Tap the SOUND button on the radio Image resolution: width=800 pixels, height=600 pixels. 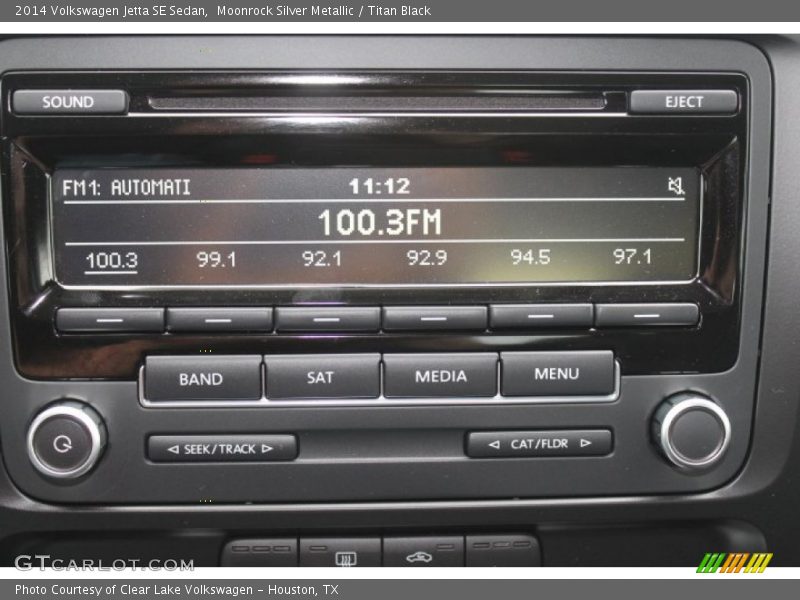pyautogui.click(x=69, y=102)
